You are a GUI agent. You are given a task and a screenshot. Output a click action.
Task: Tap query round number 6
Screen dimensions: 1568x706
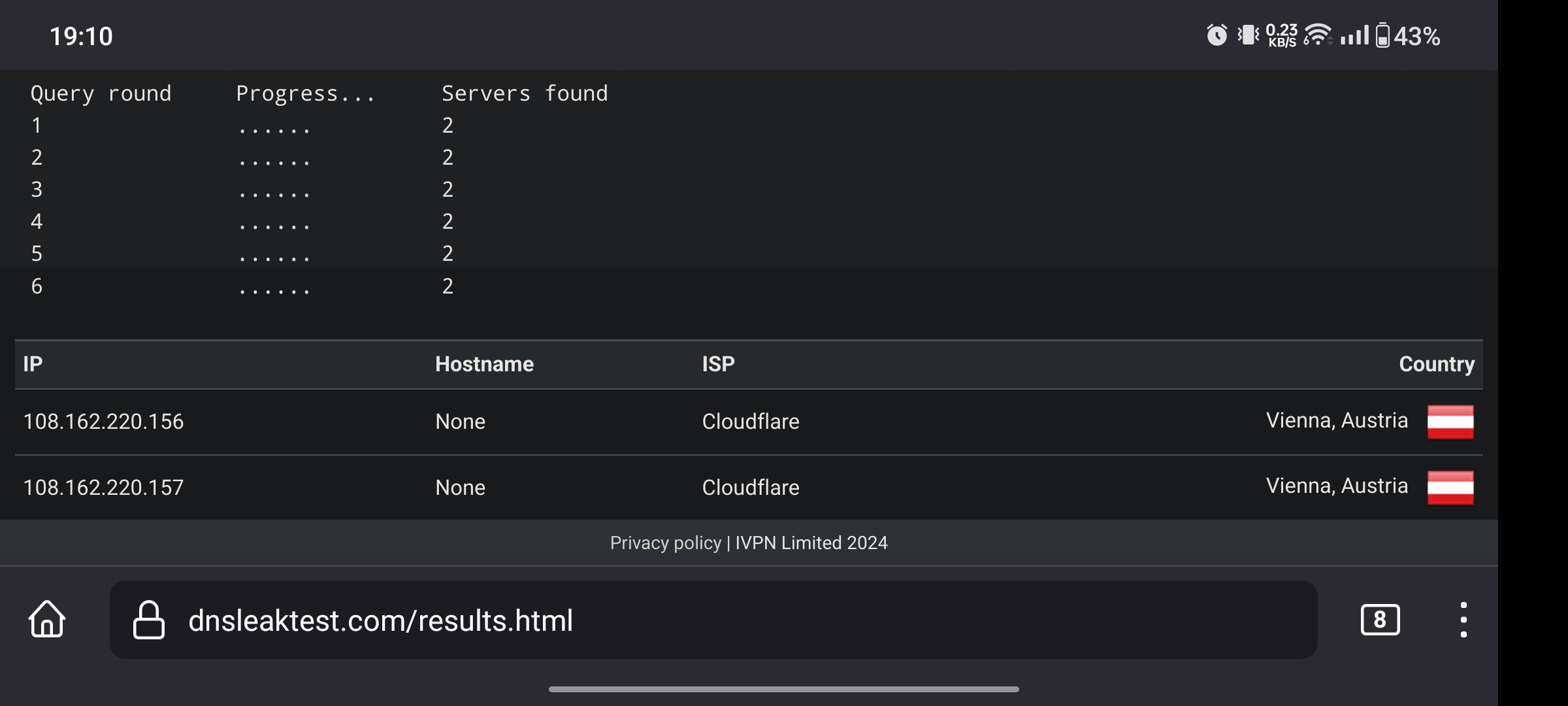(37, 286)
